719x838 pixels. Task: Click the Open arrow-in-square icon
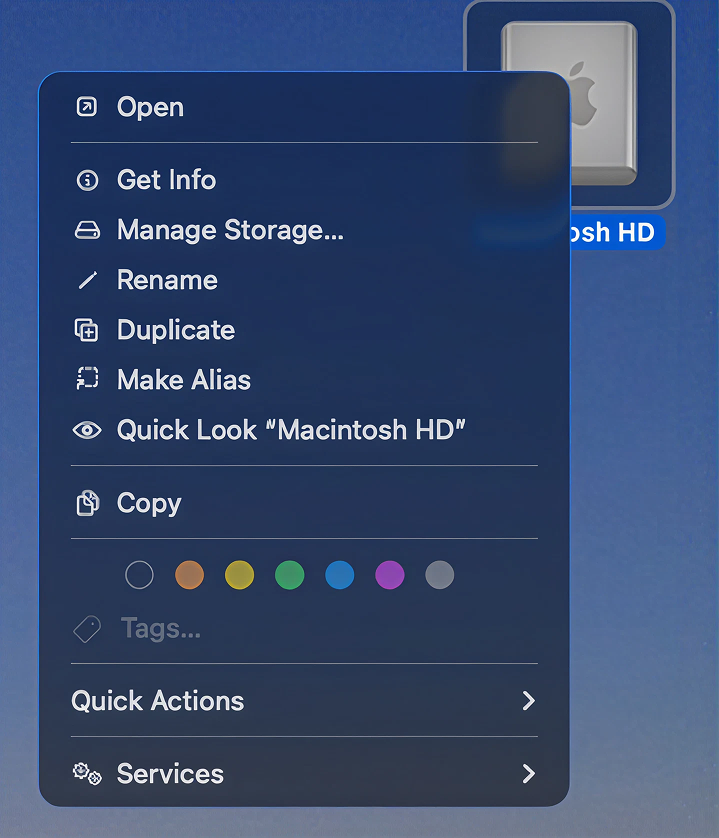pos(87,107)
